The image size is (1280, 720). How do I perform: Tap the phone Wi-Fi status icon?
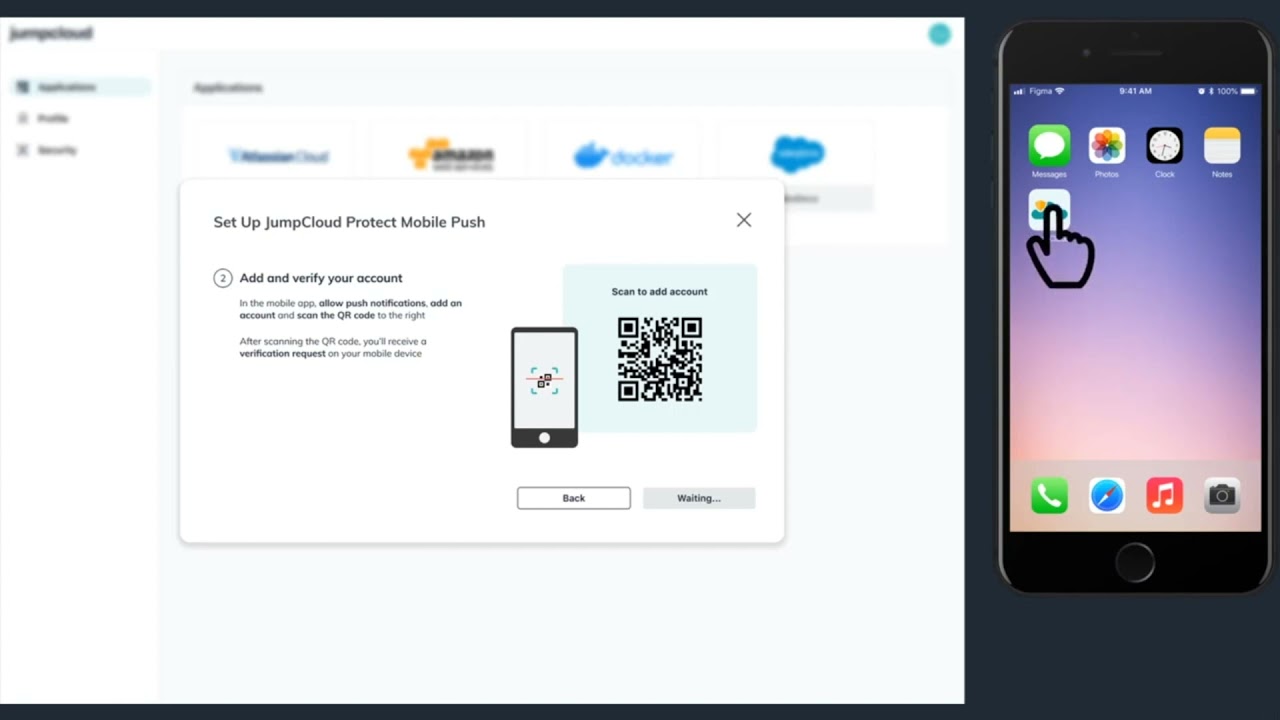[x=1060, y=91]
